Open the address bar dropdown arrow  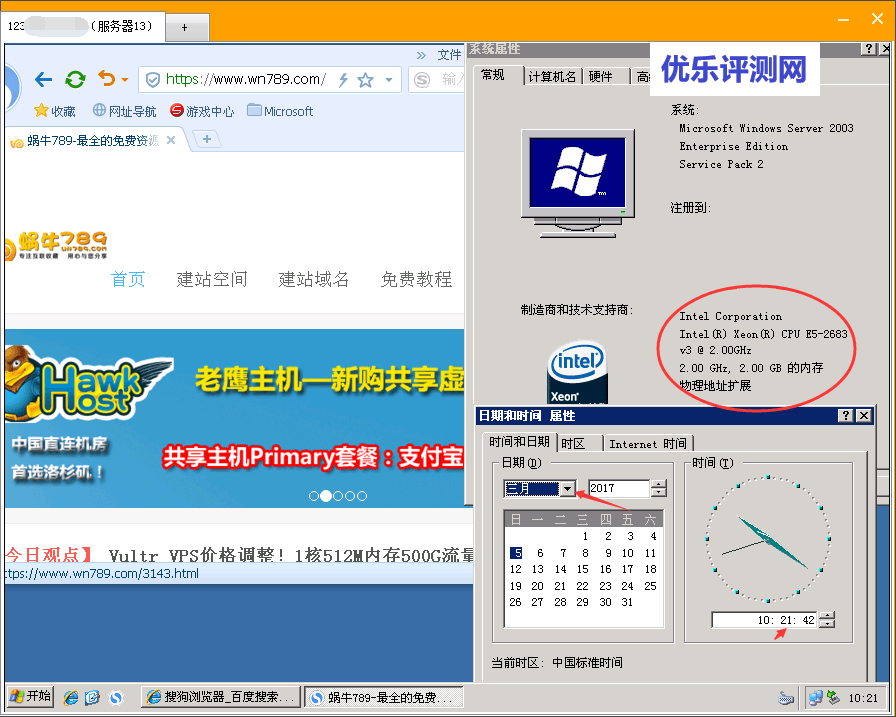pos(389,80)
